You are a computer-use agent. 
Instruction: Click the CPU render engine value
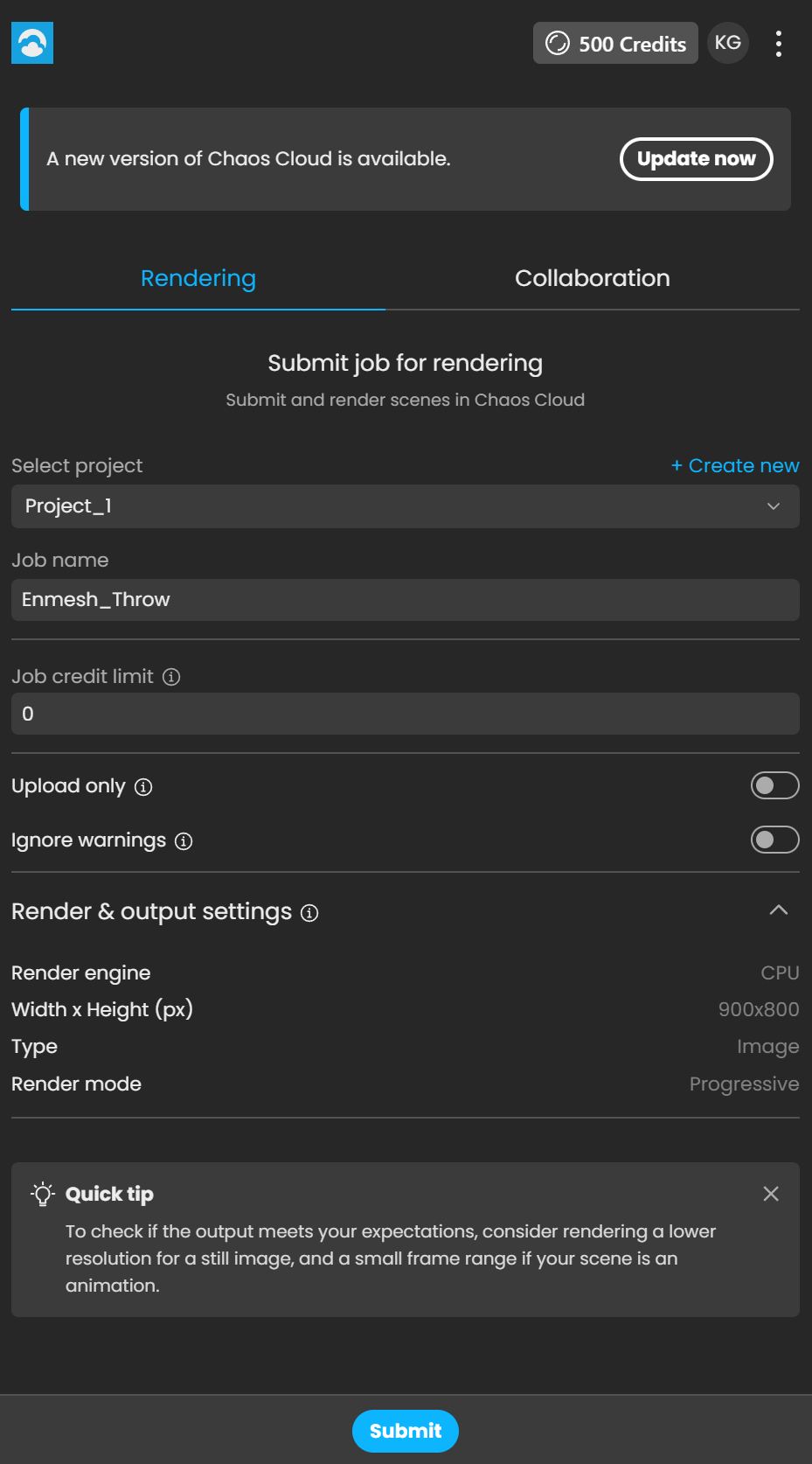pos(780,973)
